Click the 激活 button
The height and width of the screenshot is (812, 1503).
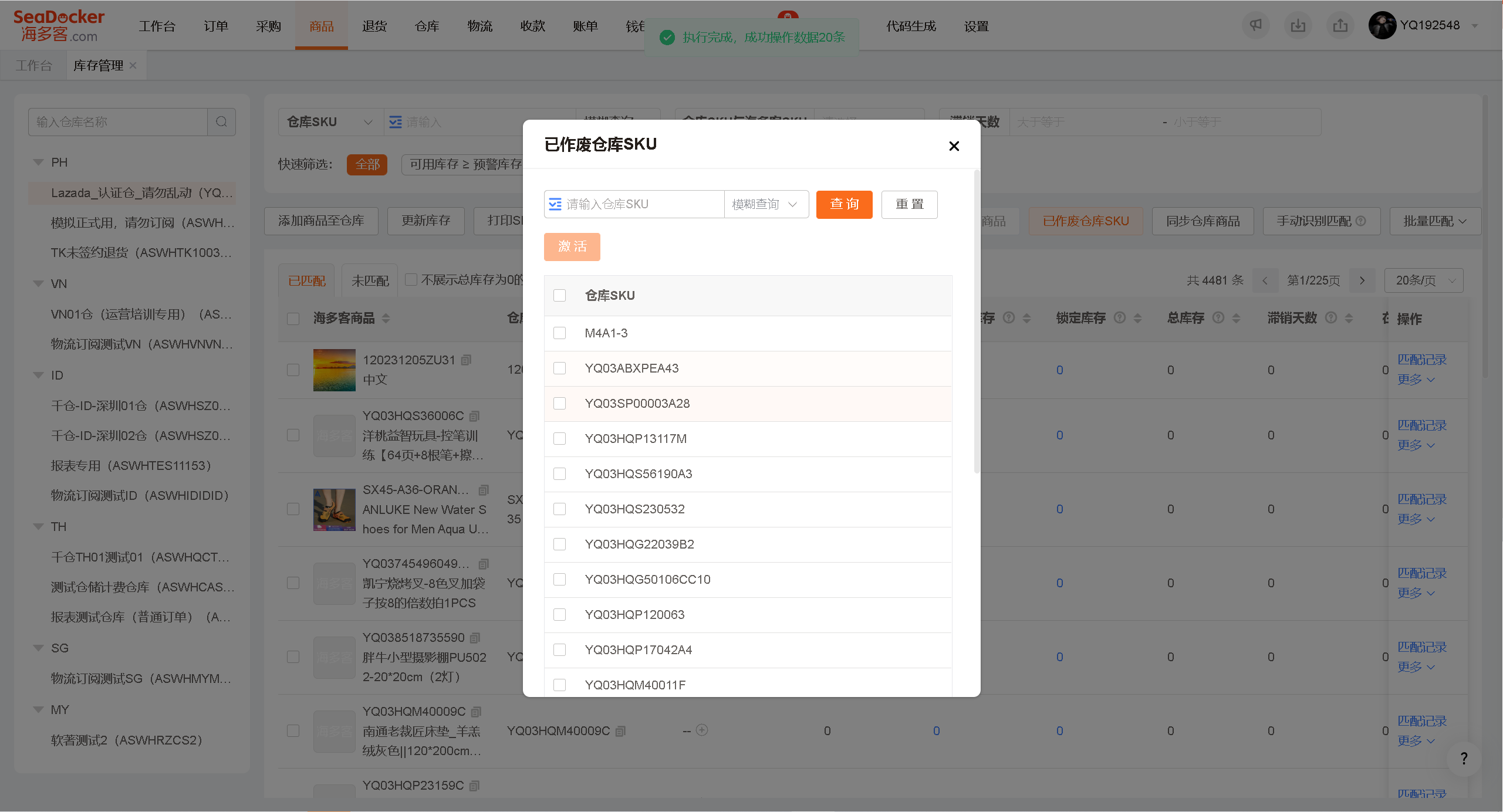(572, 246)
